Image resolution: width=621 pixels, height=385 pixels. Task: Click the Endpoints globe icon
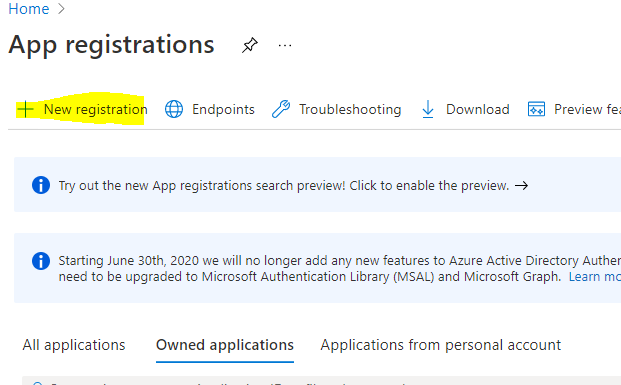click(x=173, y=109)
